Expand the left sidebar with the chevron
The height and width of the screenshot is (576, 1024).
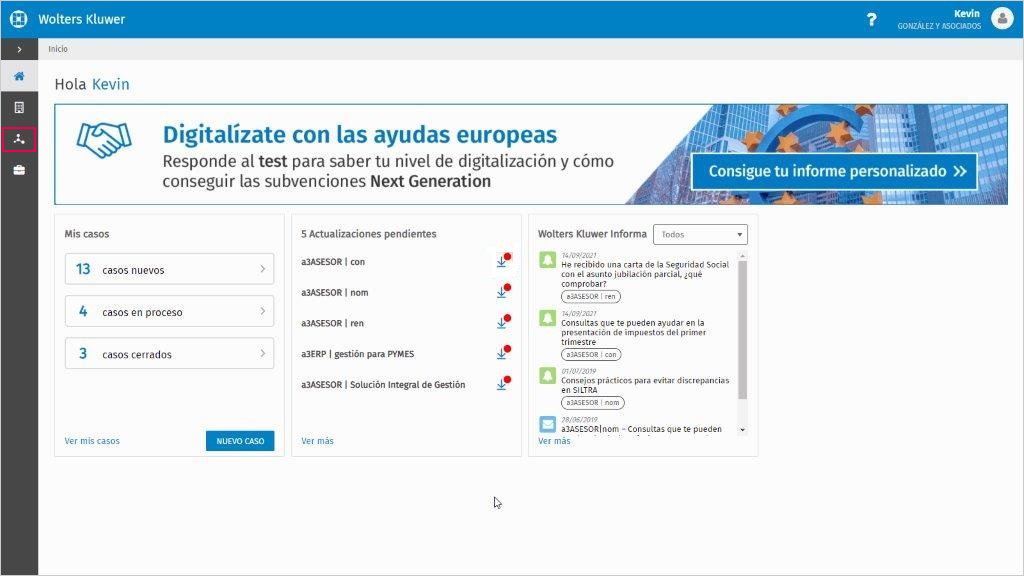click(x=19, y=49)
